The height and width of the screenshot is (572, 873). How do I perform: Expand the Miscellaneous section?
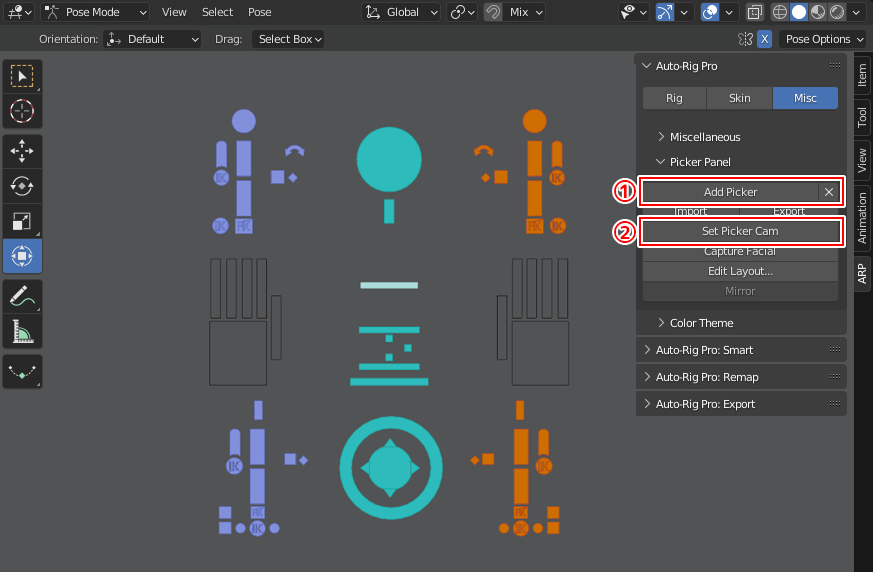(704, 137)
